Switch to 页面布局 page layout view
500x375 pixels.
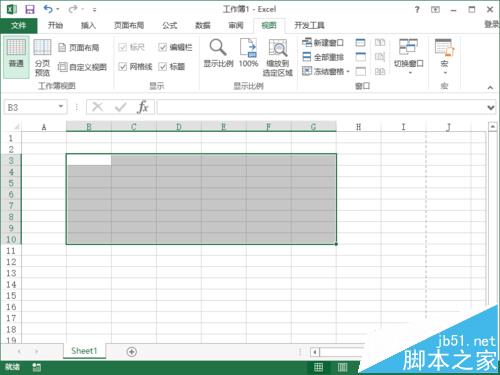79,48
